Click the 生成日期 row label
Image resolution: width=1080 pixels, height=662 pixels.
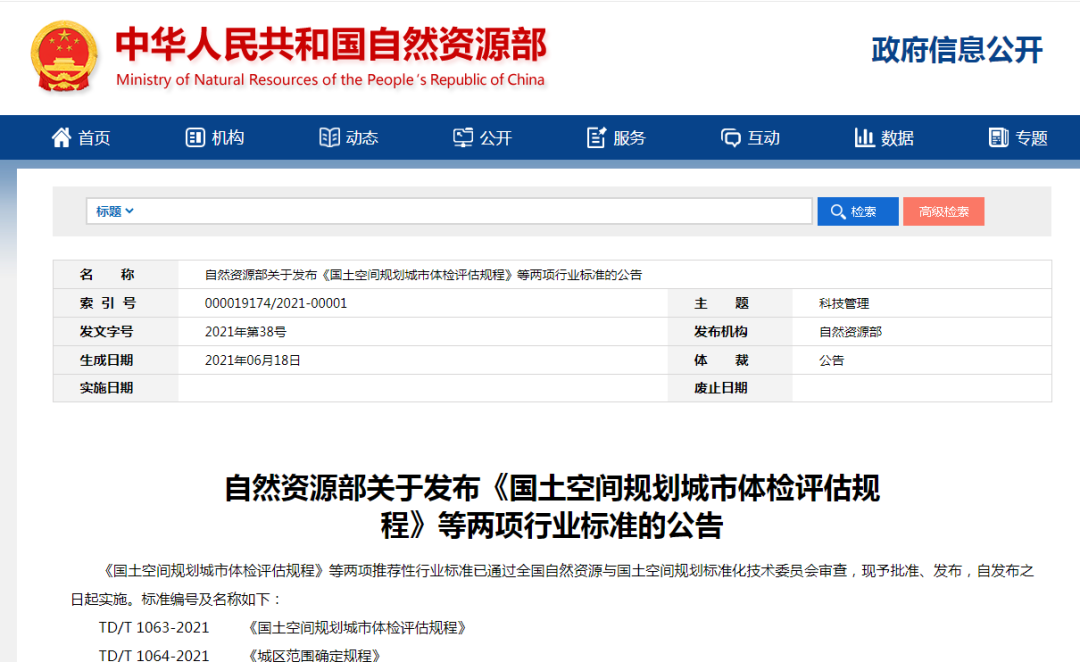[106, 360]
